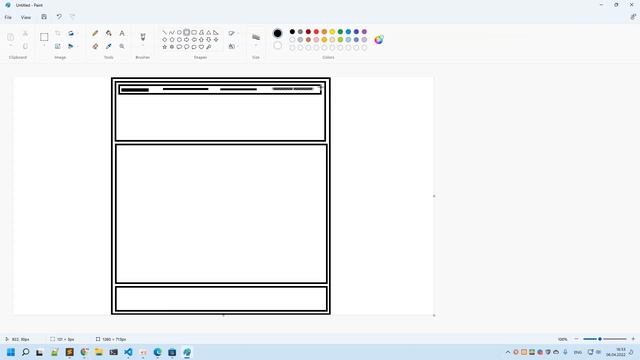Pick the Diamond shape
Image resolution: width=640 pixels, height=360 pixels.
[x=164, y=40]
